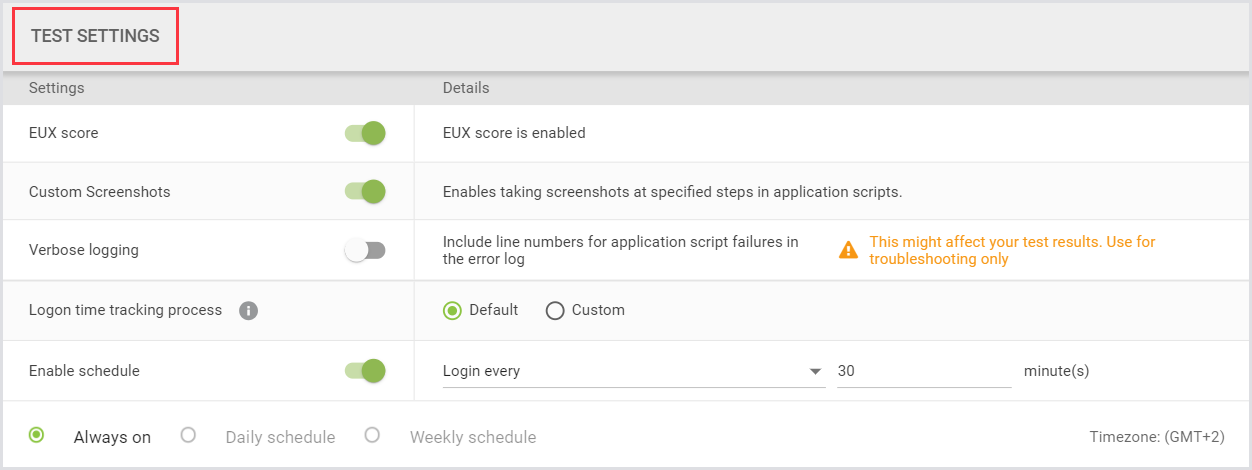Toggle the EUX score switch

click(x=365, y=133)
